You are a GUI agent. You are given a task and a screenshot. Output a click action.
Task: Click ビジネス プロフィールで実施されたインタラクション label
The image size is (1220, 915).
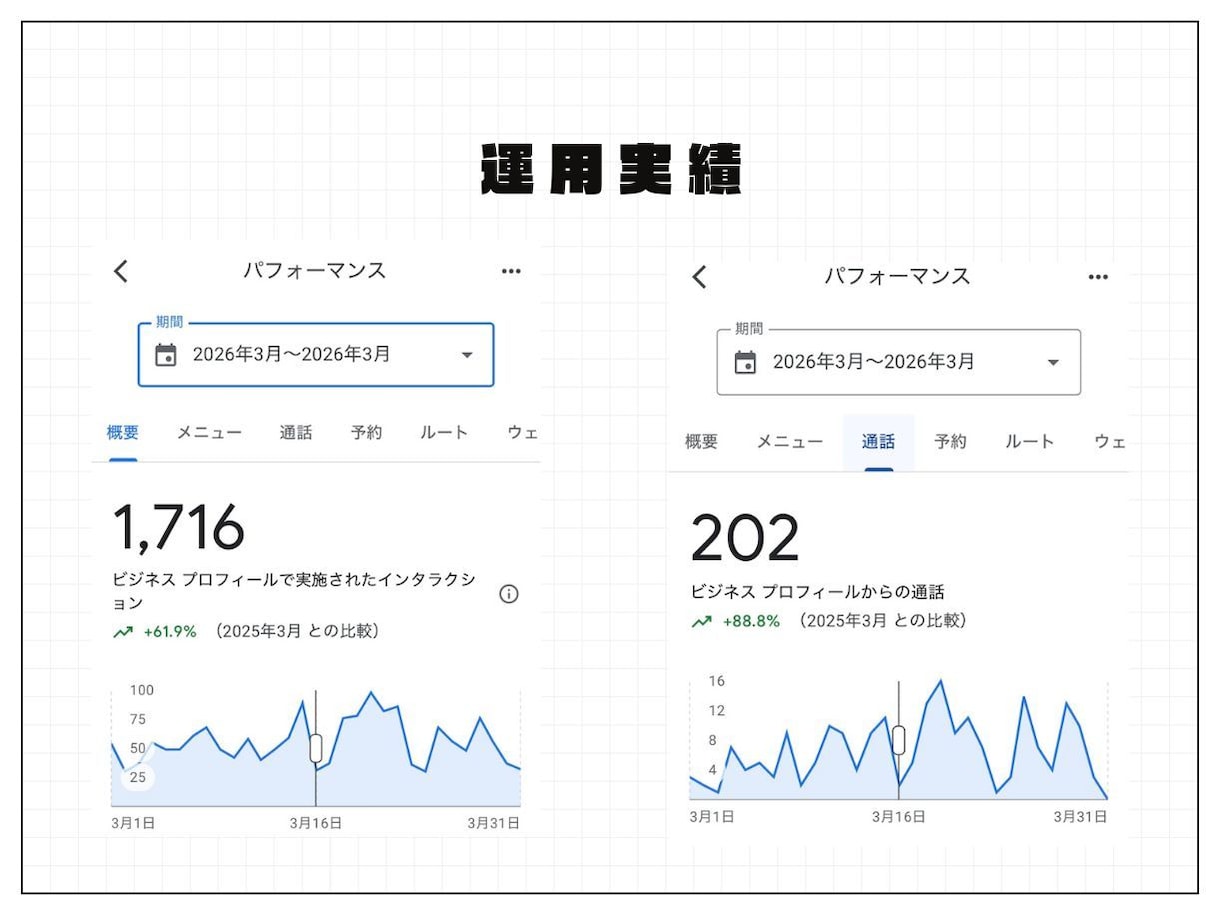click(294, 592)
